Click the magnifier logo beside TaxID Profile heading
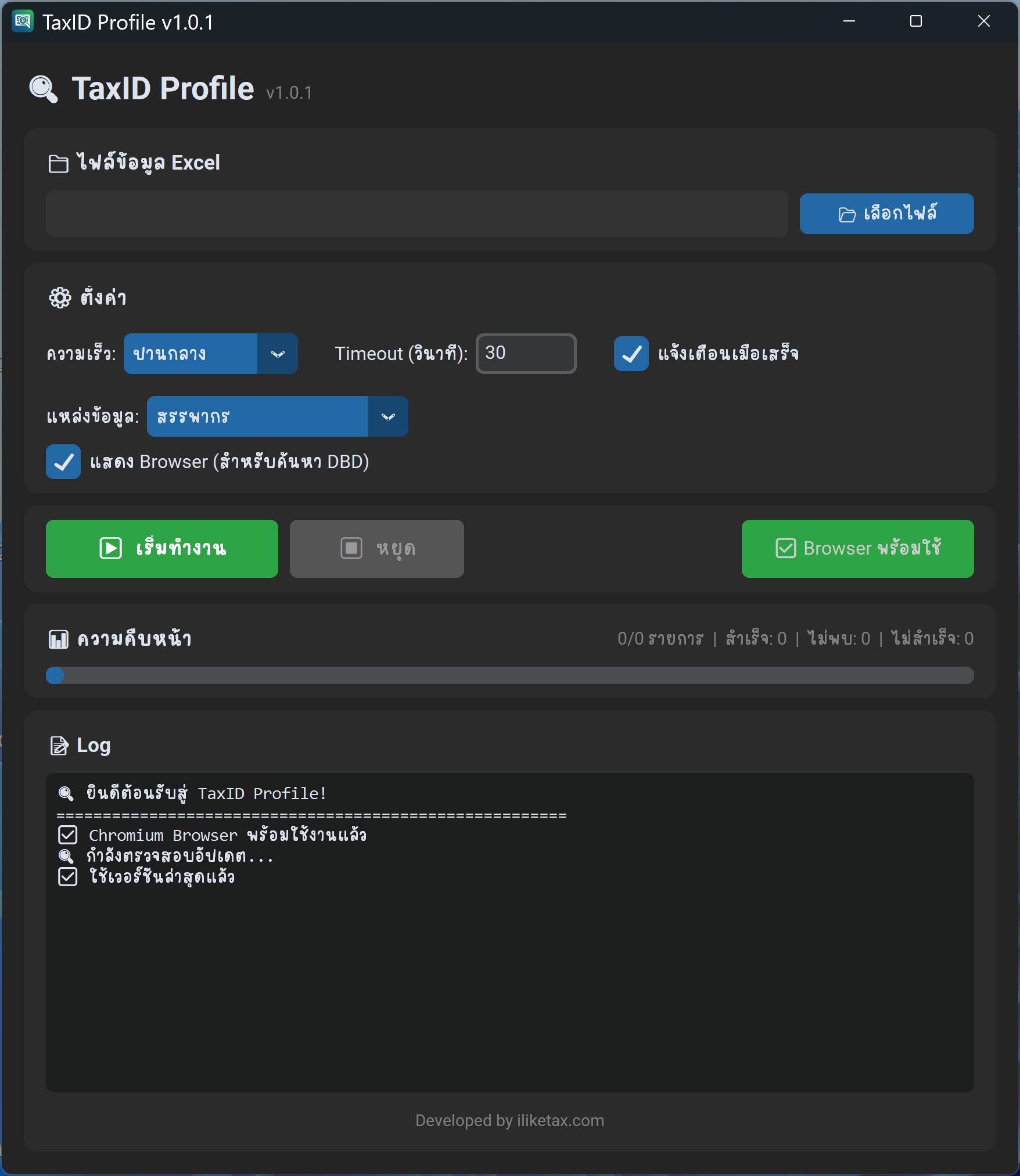1020x1176 pixels. click(44, 89)
